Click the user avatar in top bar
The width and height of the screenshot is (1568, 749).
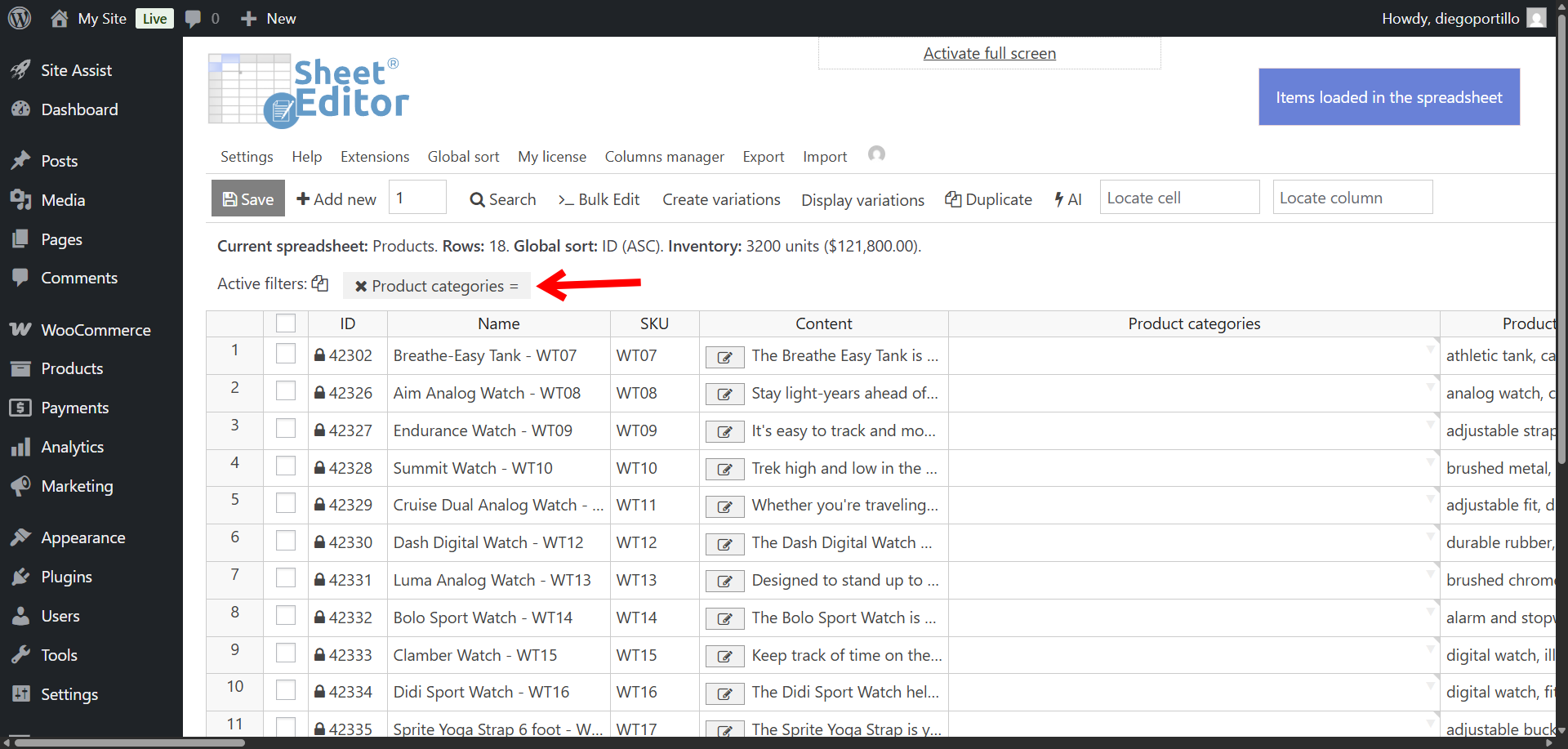[x=1536, y=18]
